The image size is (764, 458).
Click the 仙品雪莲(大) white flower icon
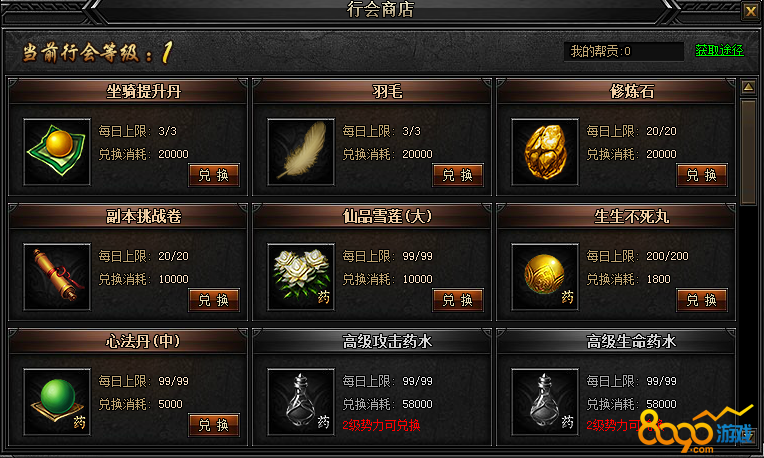pyautogui.click(x=301, y=277)
